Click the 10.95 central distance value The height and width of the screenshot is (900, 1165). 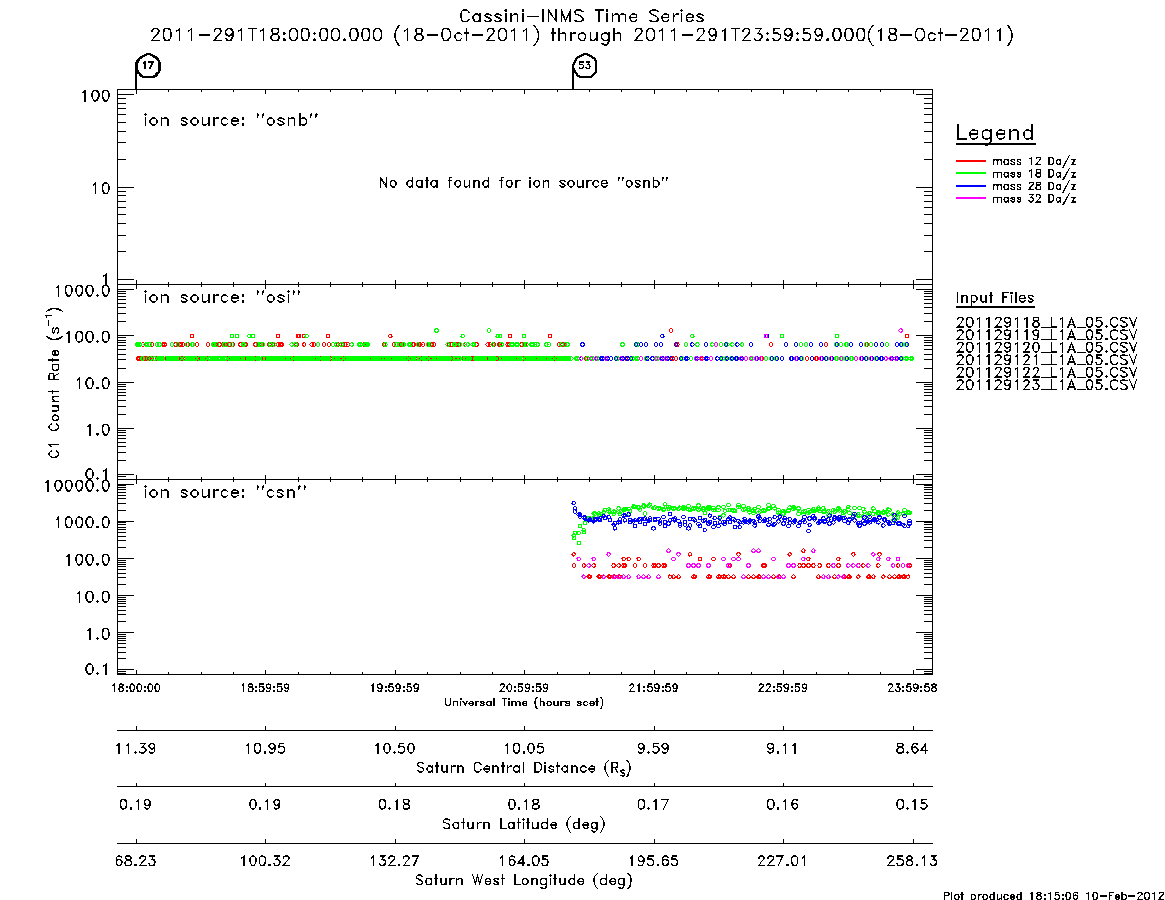point(265,748)
